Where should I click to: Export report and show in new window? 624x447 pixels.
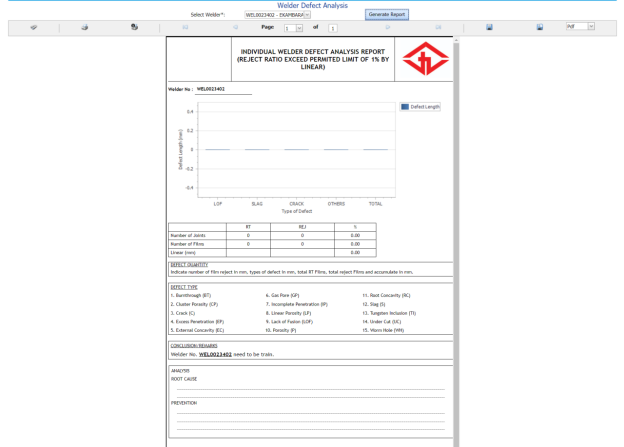click(539, 28)
